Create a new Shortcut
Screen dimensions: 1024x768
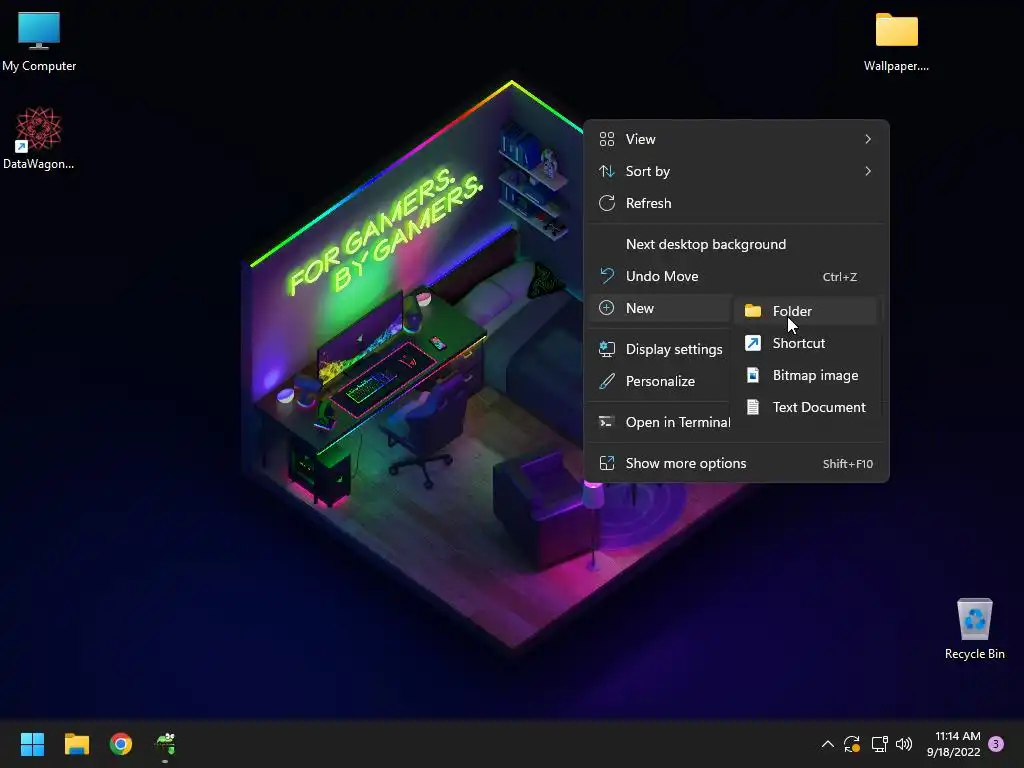pos(806,343)
